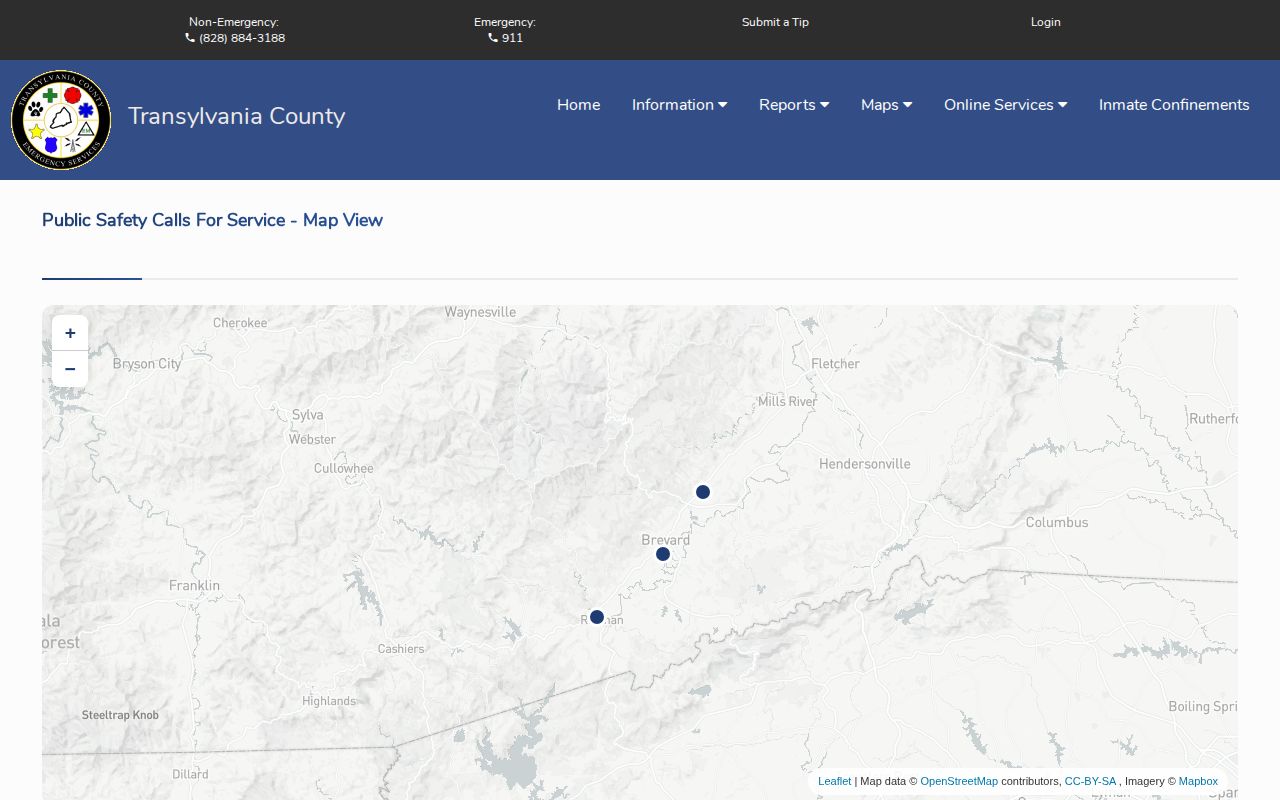Go to the Home page
Screen dimensions: 1280x800
pyautogui.click(x=579, y=105)
